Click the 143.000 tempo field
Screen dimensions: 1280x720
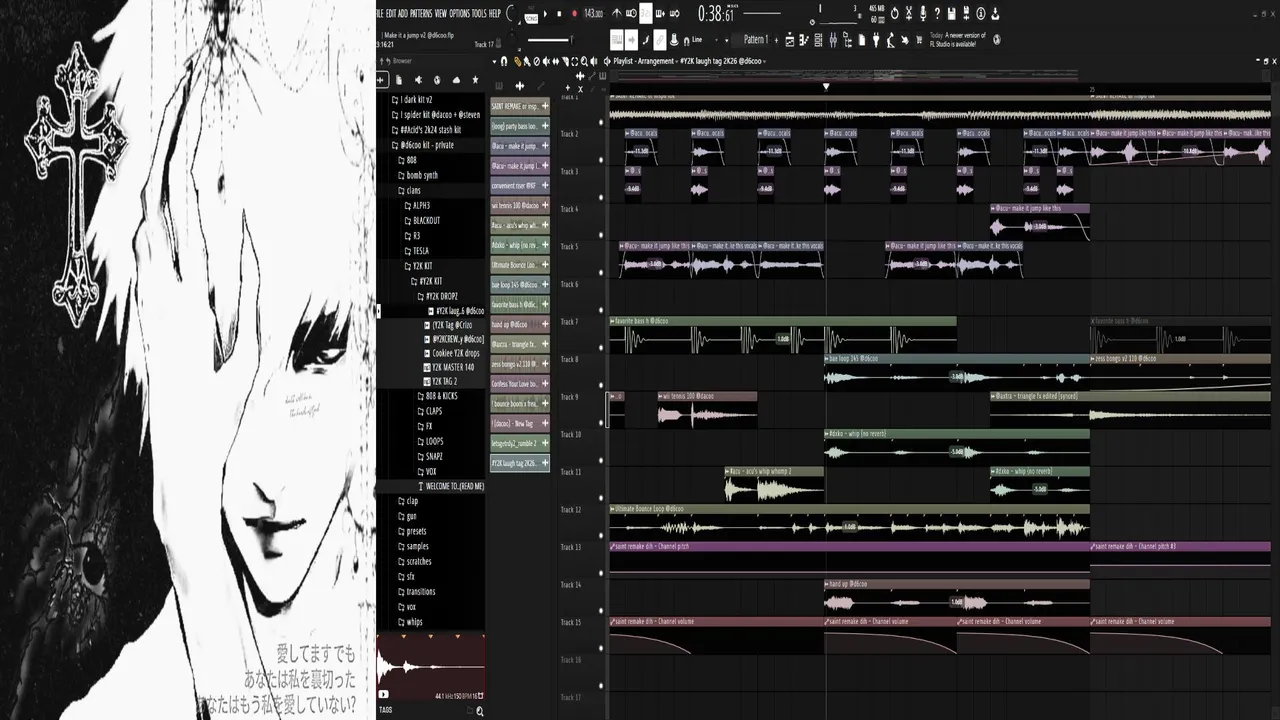pos(594,13)
